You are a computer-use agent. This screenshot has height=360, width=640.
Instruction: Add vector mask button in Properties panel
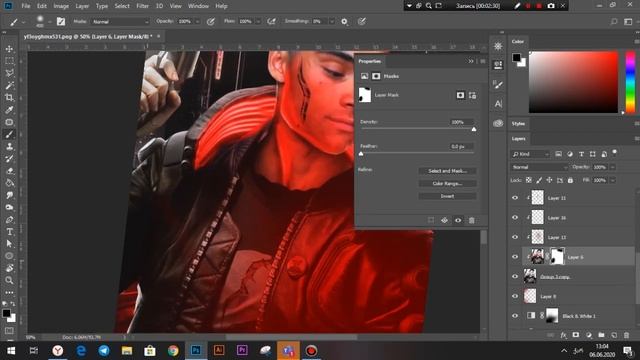473,95
